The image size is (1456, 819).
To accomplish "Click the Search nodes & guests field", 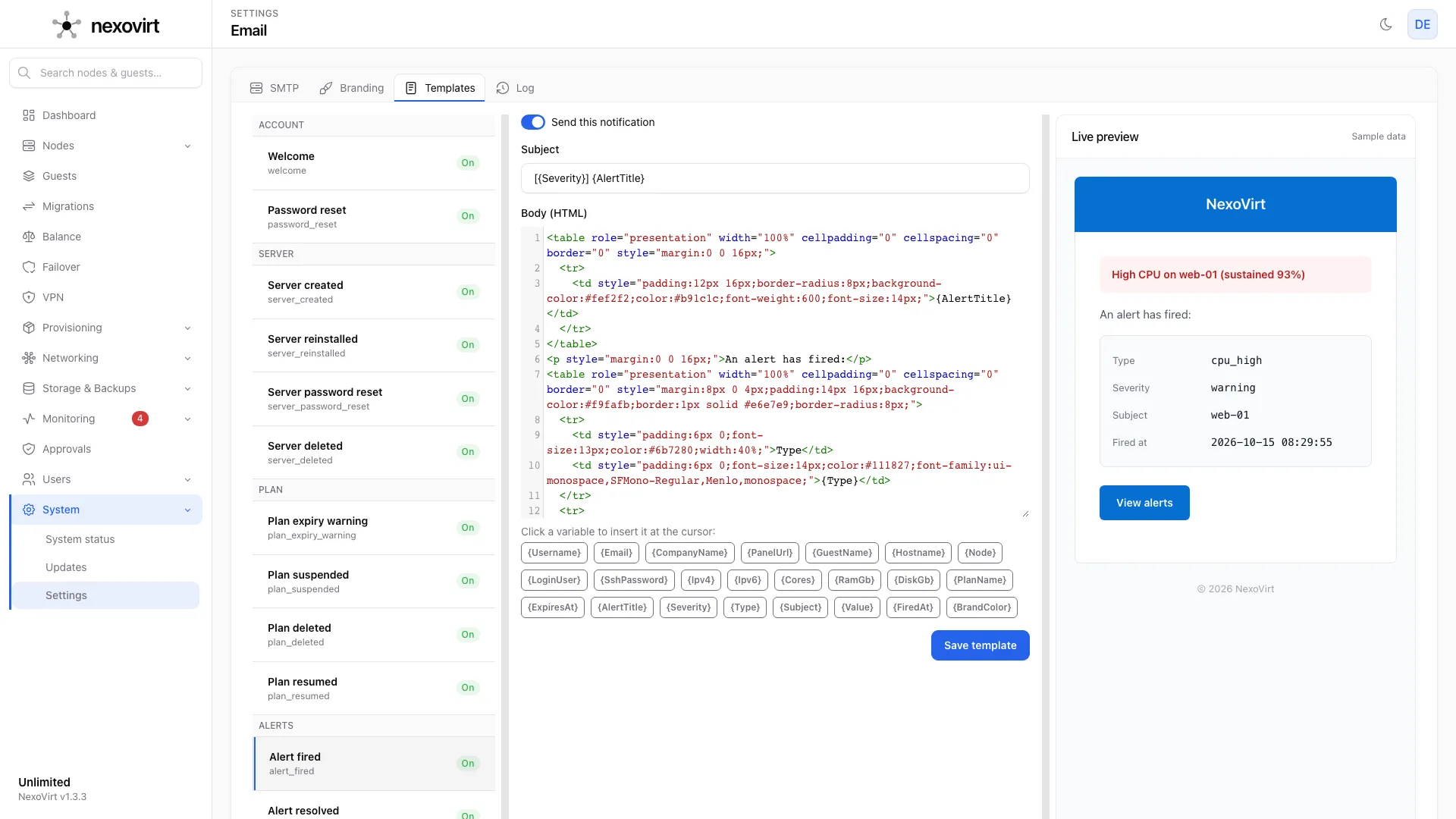I will tap(106, 73).
